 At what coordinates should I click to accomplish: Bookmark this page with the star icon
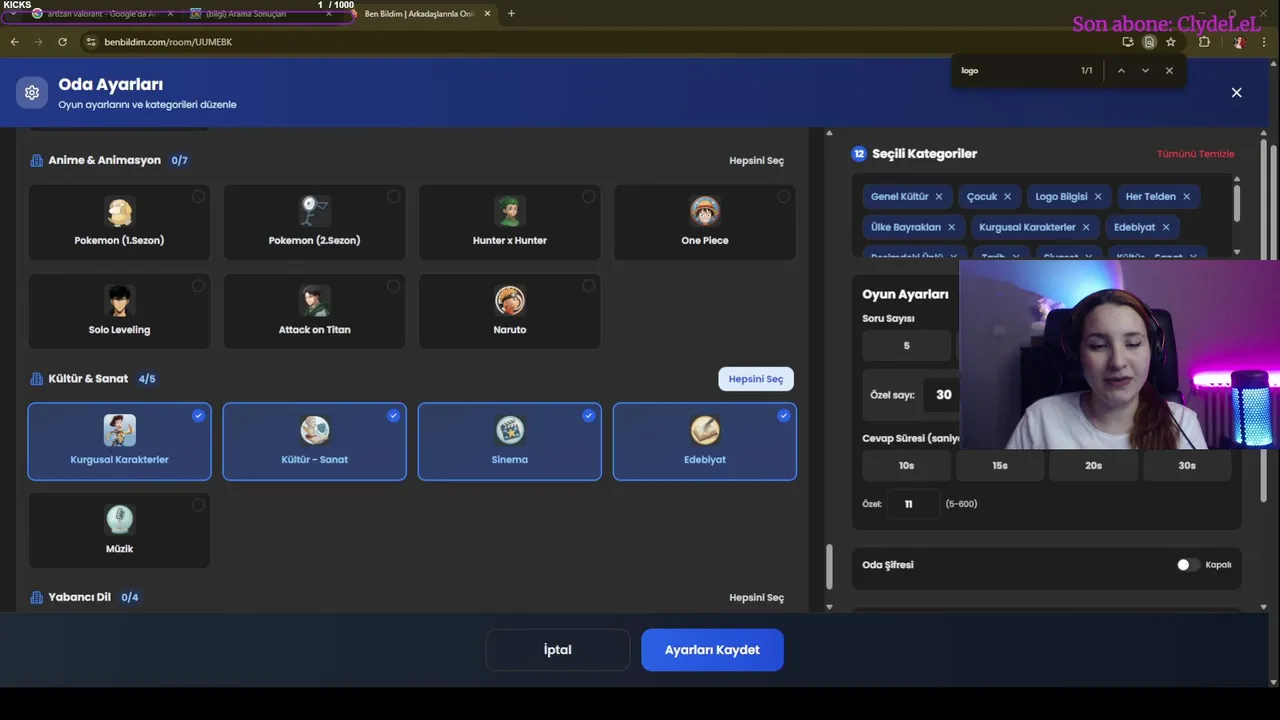tap(1171, 42)
